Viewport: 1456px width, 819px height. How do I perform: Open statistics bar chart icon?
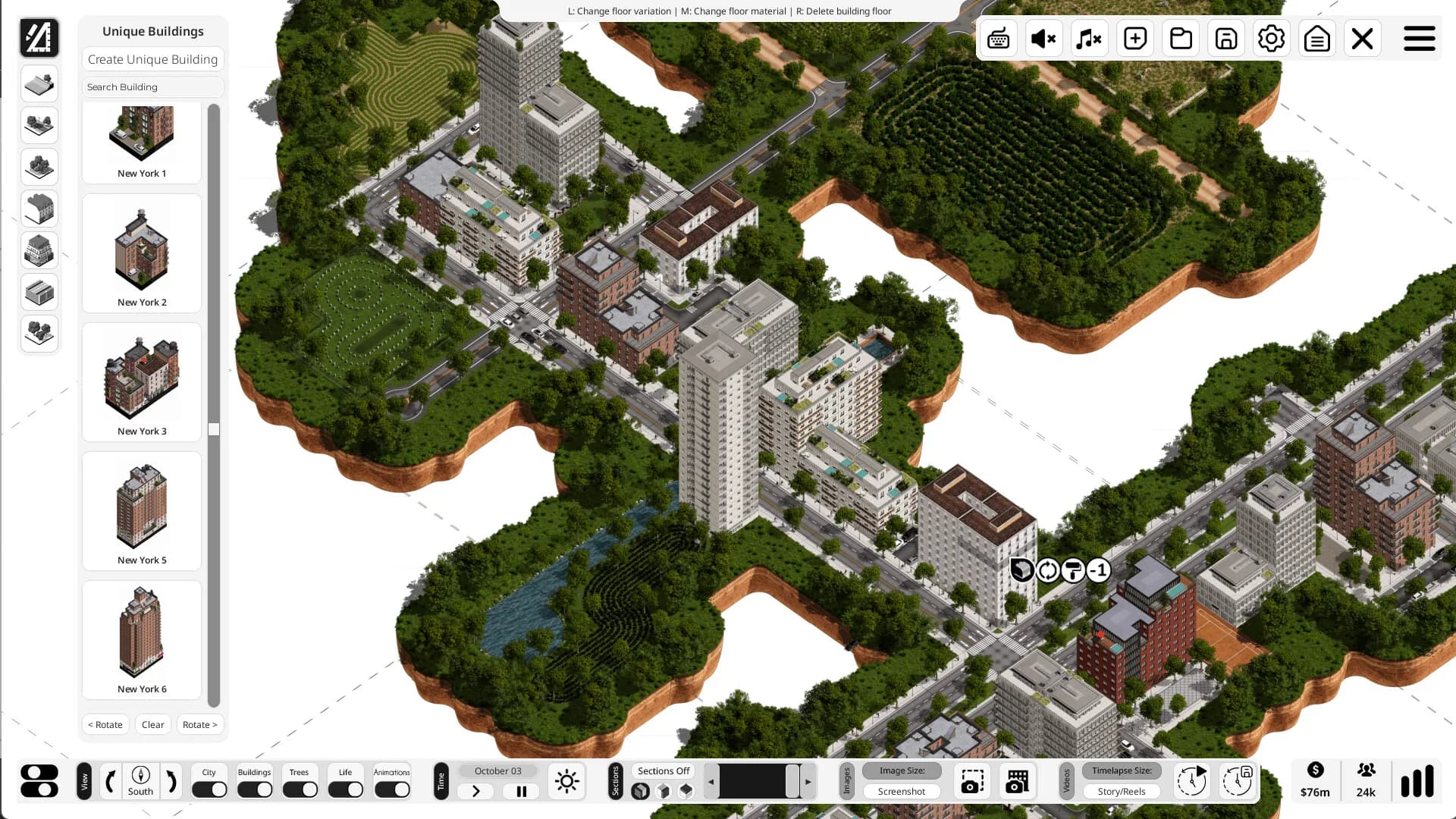(1417, 781)
